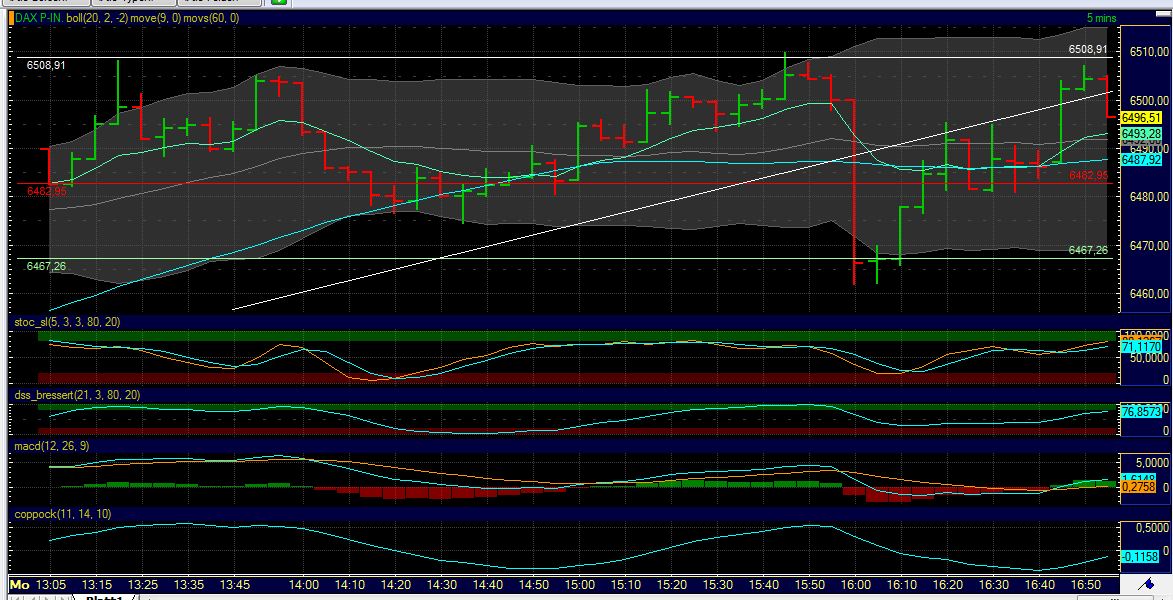This screenshot has height=600, width=1173.
Task: Click the 0,5000 coppock scale value
Action: 1153,528
